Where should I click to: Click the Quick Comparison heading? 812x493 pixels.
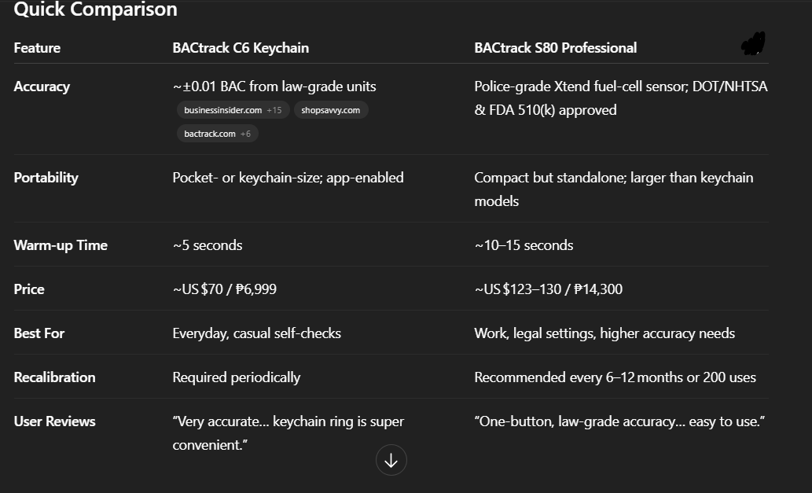[95, 9]
